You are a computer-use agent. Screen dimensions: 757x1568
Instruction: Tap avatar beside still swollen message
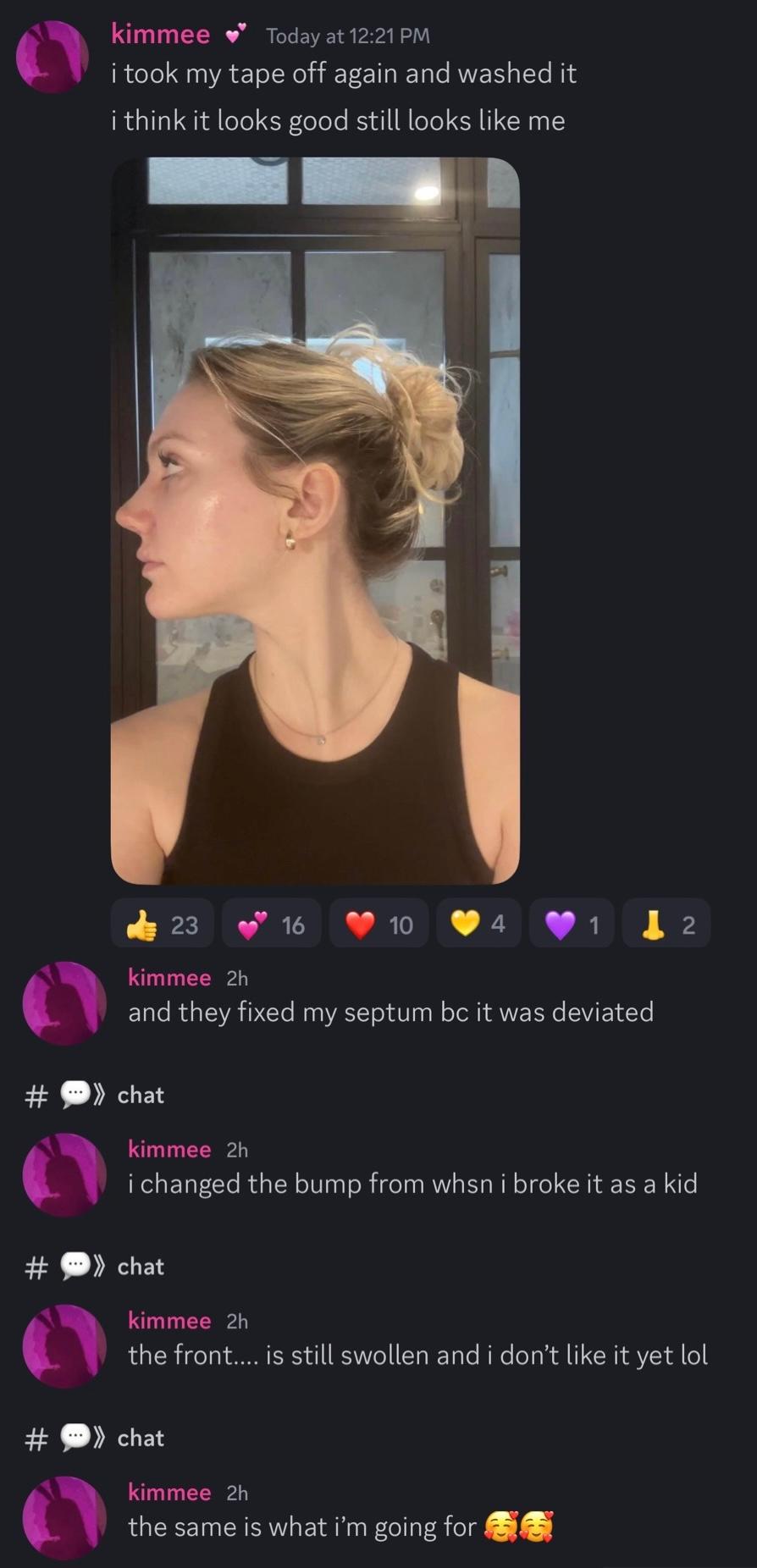coord(64,1346)
